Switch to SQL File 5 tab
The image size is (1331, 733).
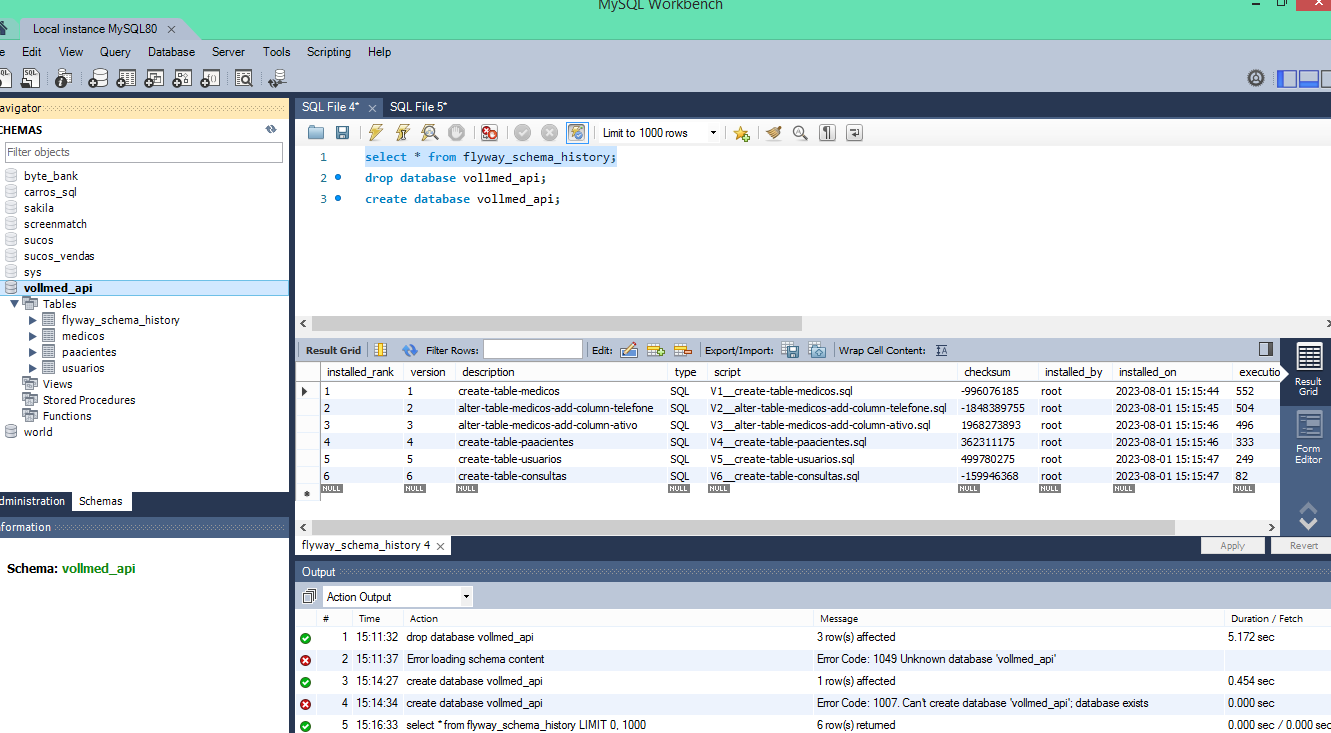point(418,106)
